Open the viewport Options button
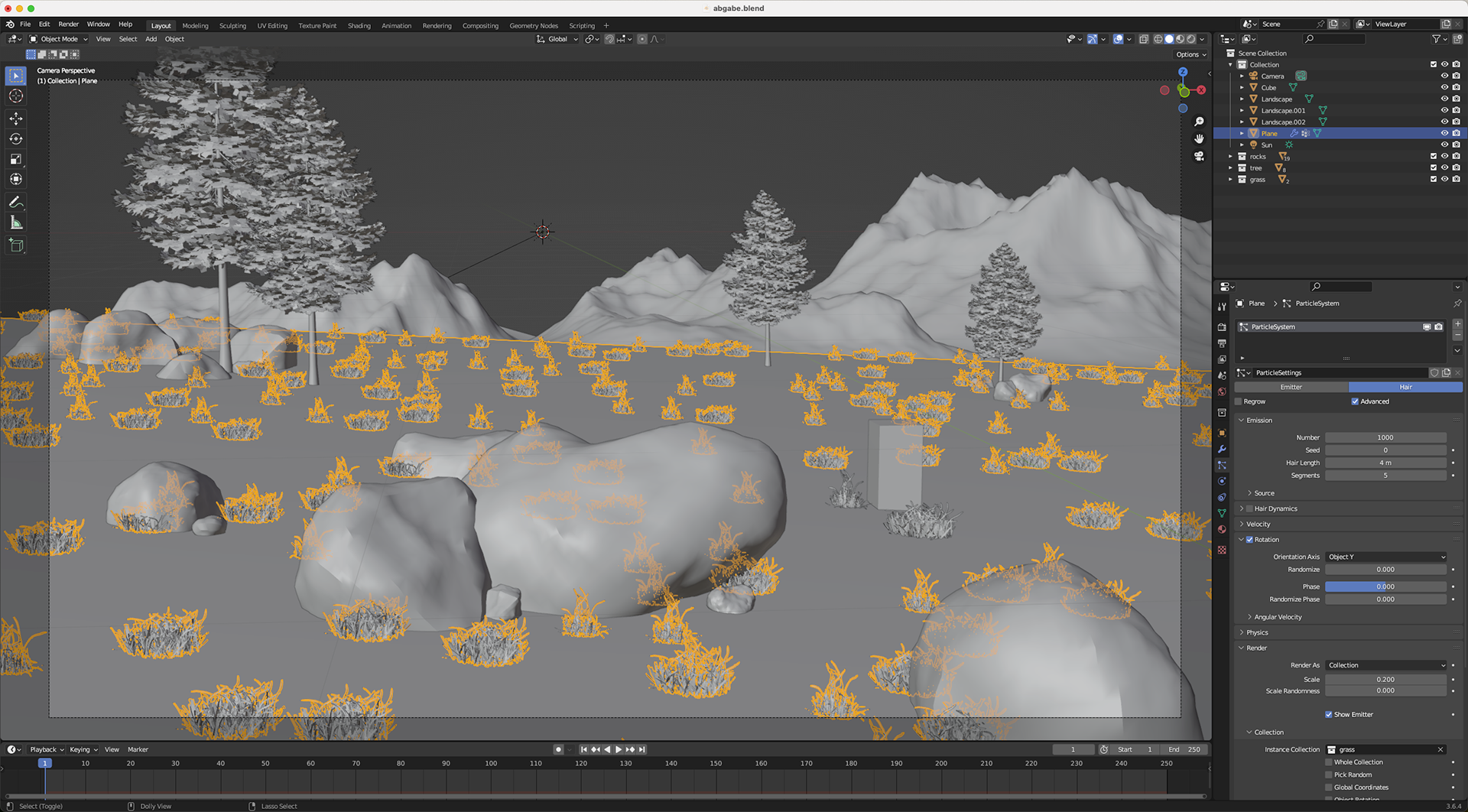 tap(1190, 54)
